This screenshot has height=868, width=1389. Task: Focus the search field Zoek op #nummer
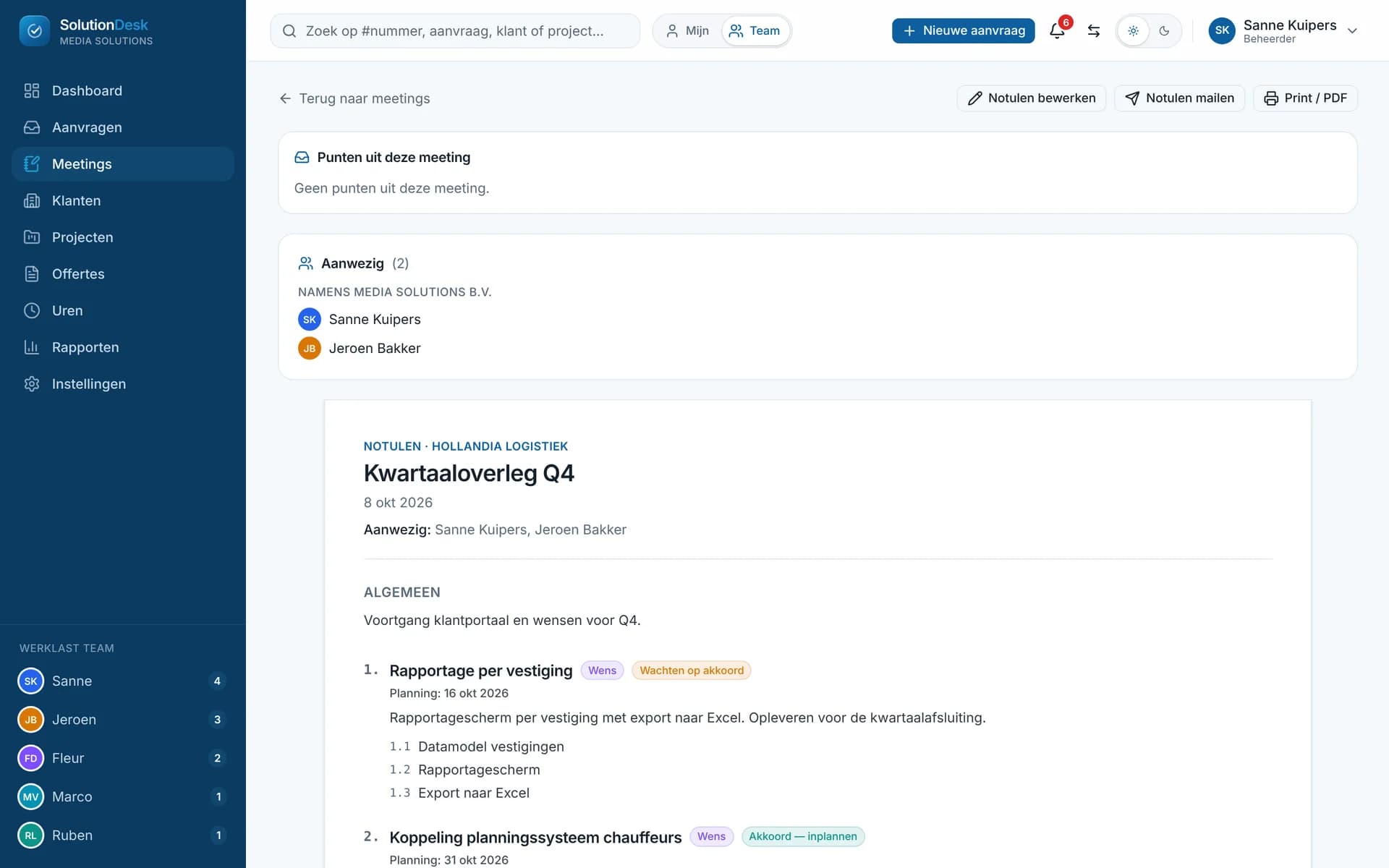[455, 31]
